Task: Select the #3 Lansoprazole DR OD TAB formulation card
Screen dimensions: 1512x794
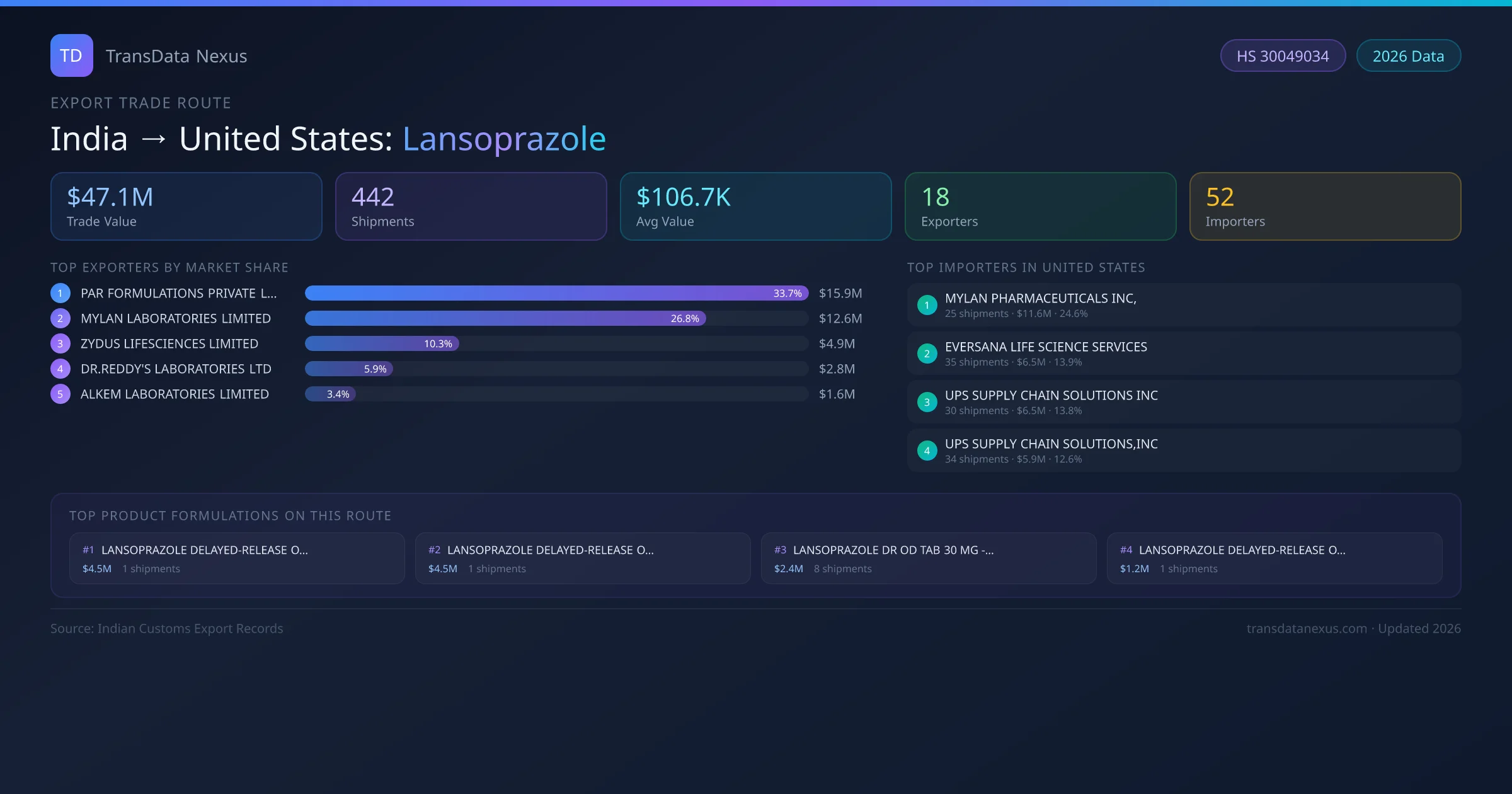Action: pos(928,558)
